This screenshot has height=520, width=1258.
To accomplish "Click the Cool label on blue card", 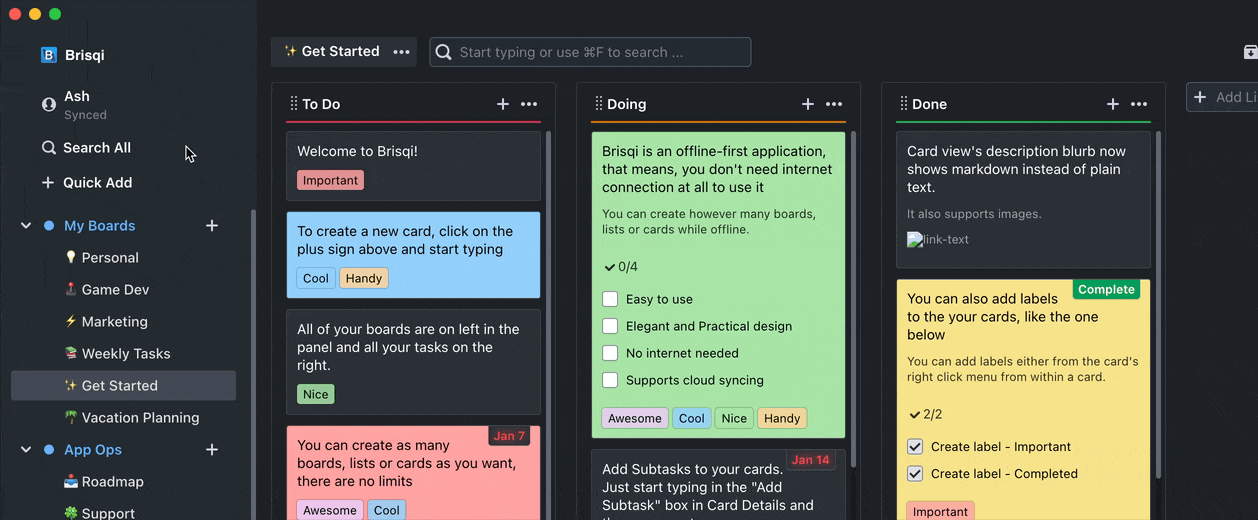I will click(x=316, y=278).
